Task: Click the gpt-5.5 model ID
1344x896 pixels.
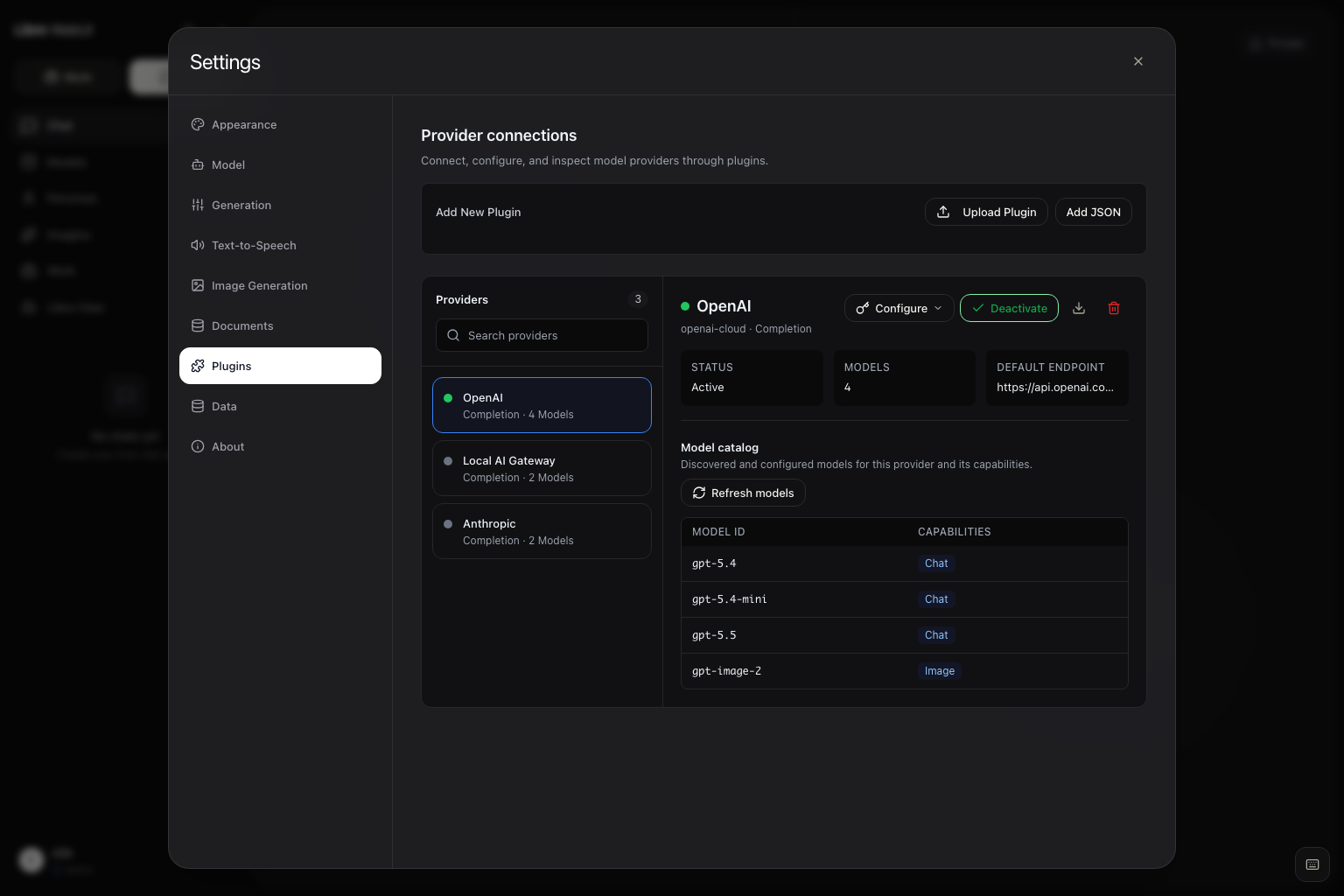Action: click(x=714, y=635)
